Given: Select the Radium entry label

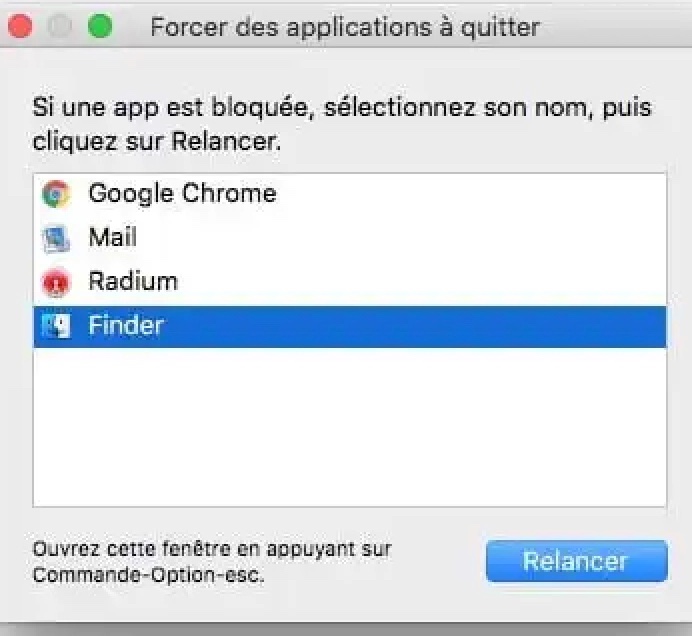Looking at the screenshot, I should pos(133,282).
